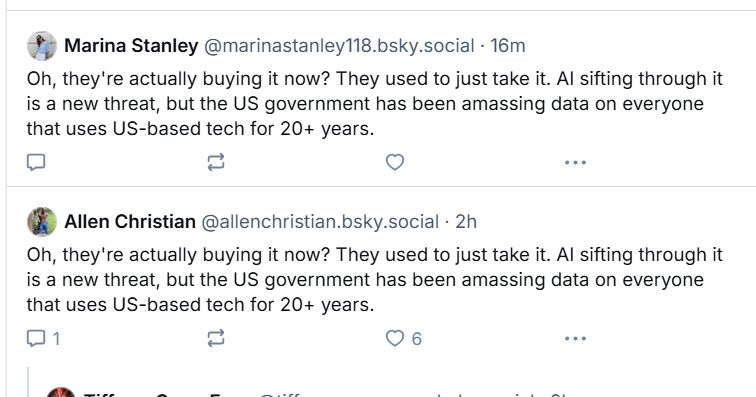Reply to Marina Stanley's post
This screenshot has height=397, width=756.
pyautogui.click(x=36, y=162)
